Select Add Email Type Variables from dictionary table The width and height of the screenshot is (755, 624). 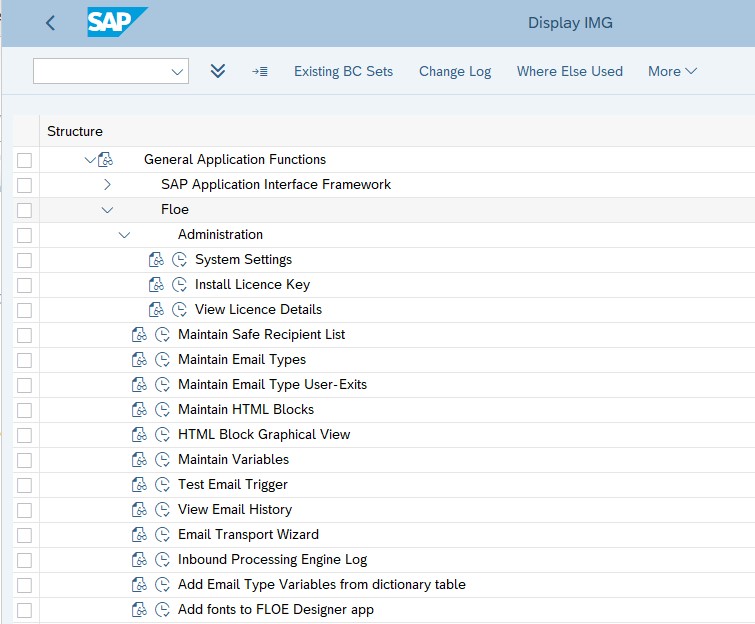[x=322, y=585]
